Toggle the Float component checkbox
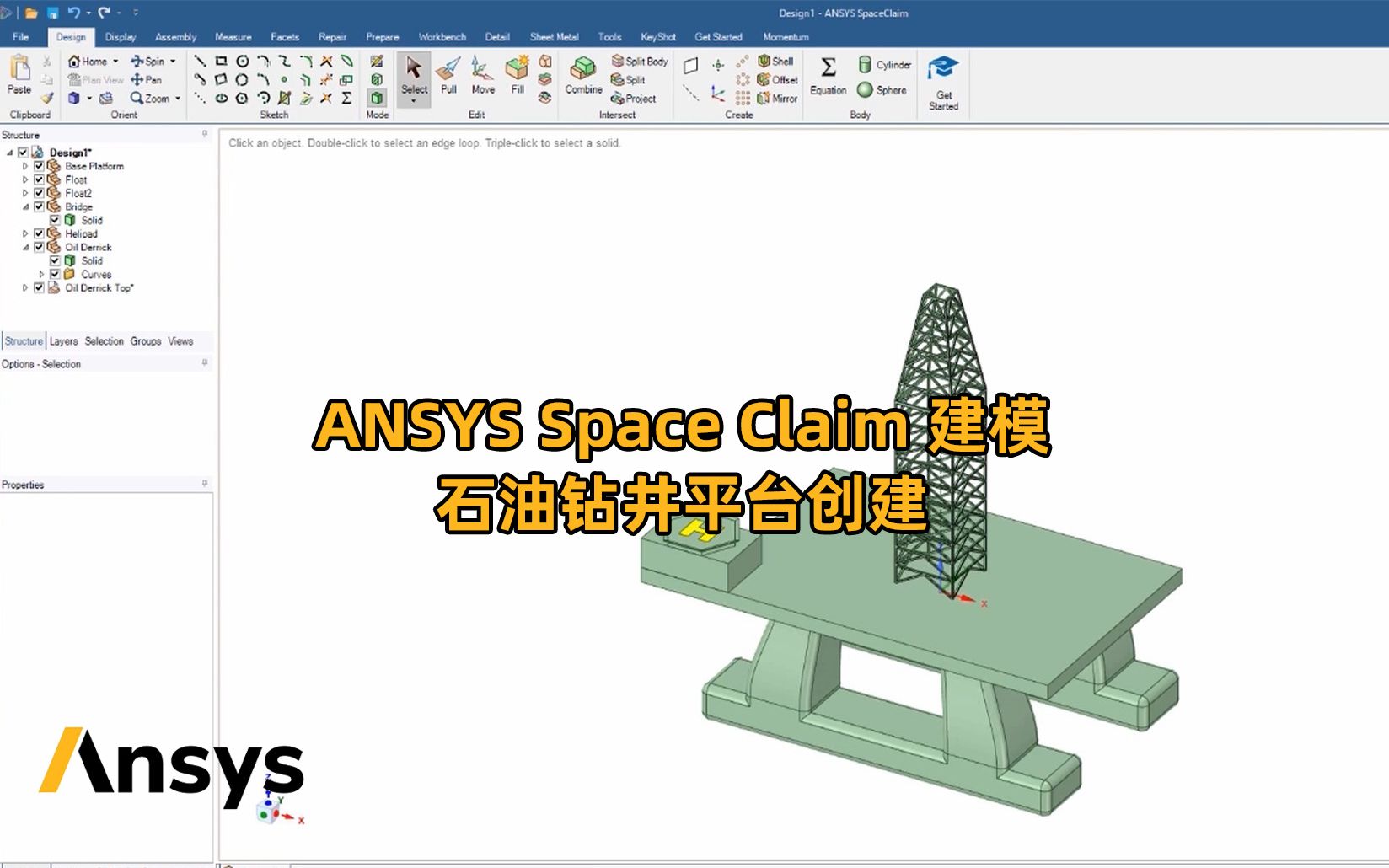 pyautogui.click(x=39, y=179)
